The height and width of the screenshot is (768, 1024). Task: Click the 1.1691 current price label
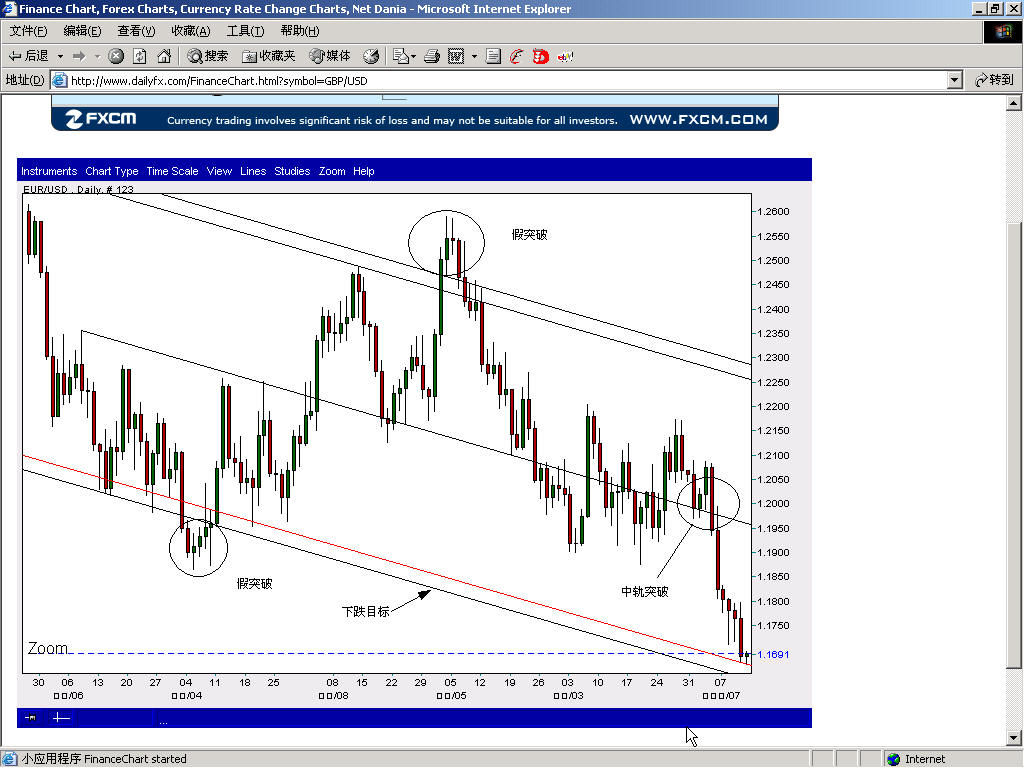click(x=774, y=654)
